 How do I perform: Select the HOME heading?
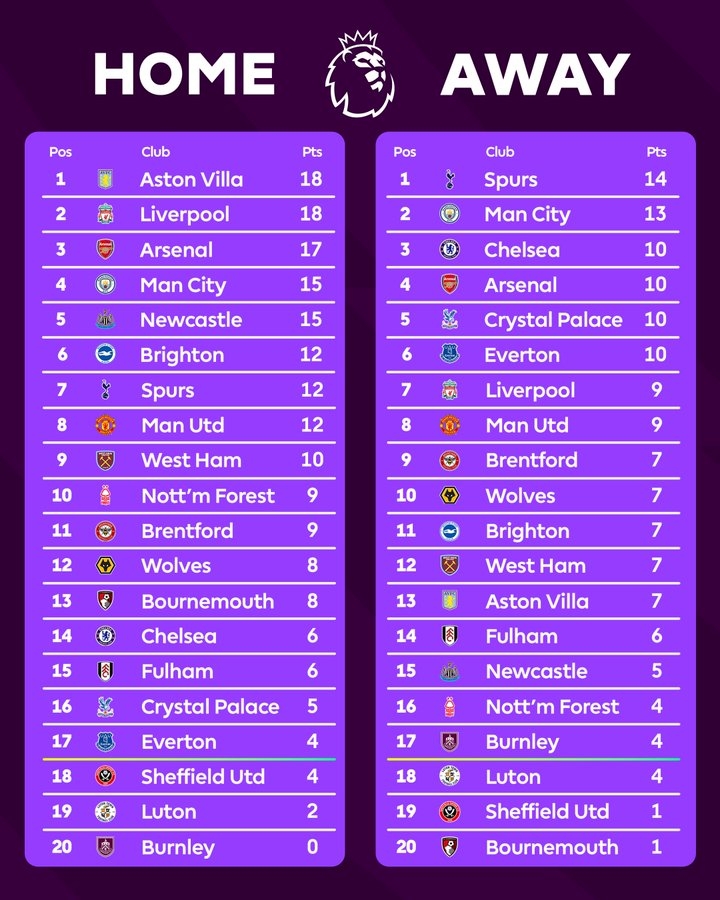pyautogui.click(x=184, y=74)
